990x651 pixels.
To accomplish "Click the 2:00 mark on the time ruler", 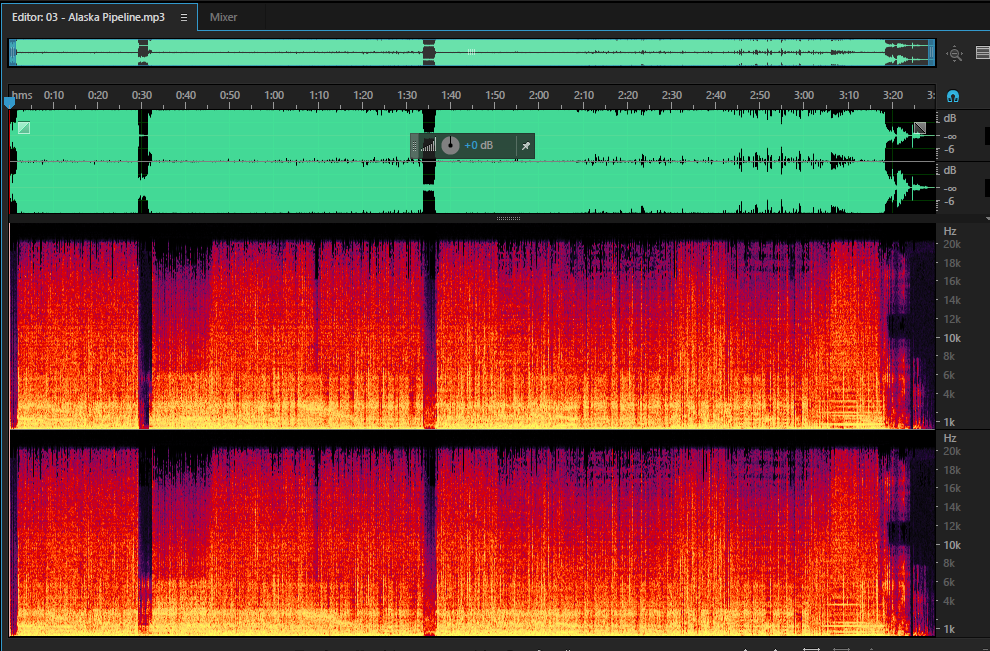I will pos(539,95).
